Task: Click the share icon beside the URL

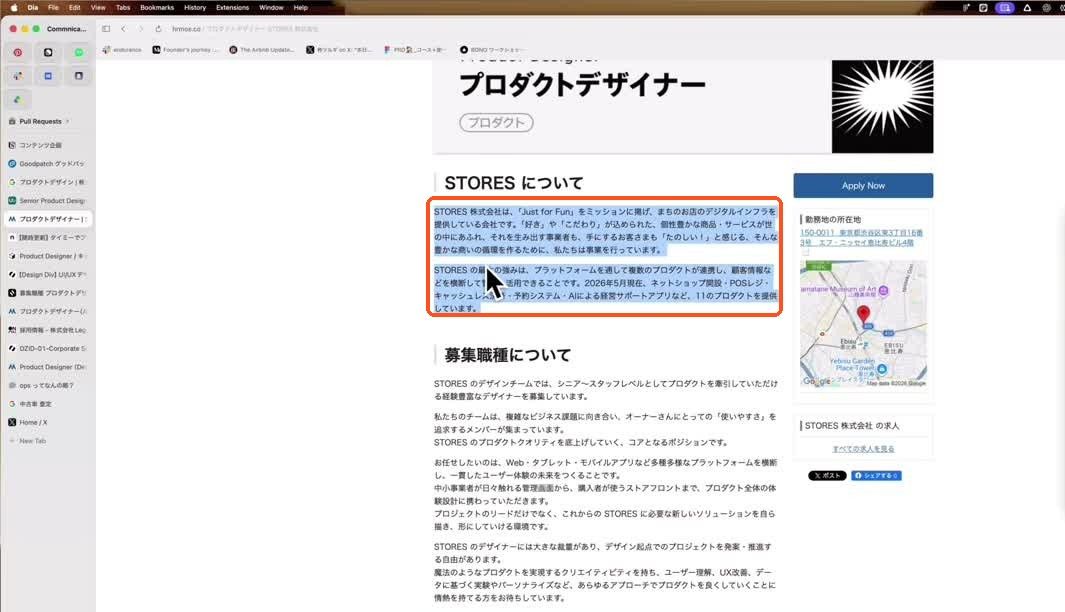Action: coord(158,29)
